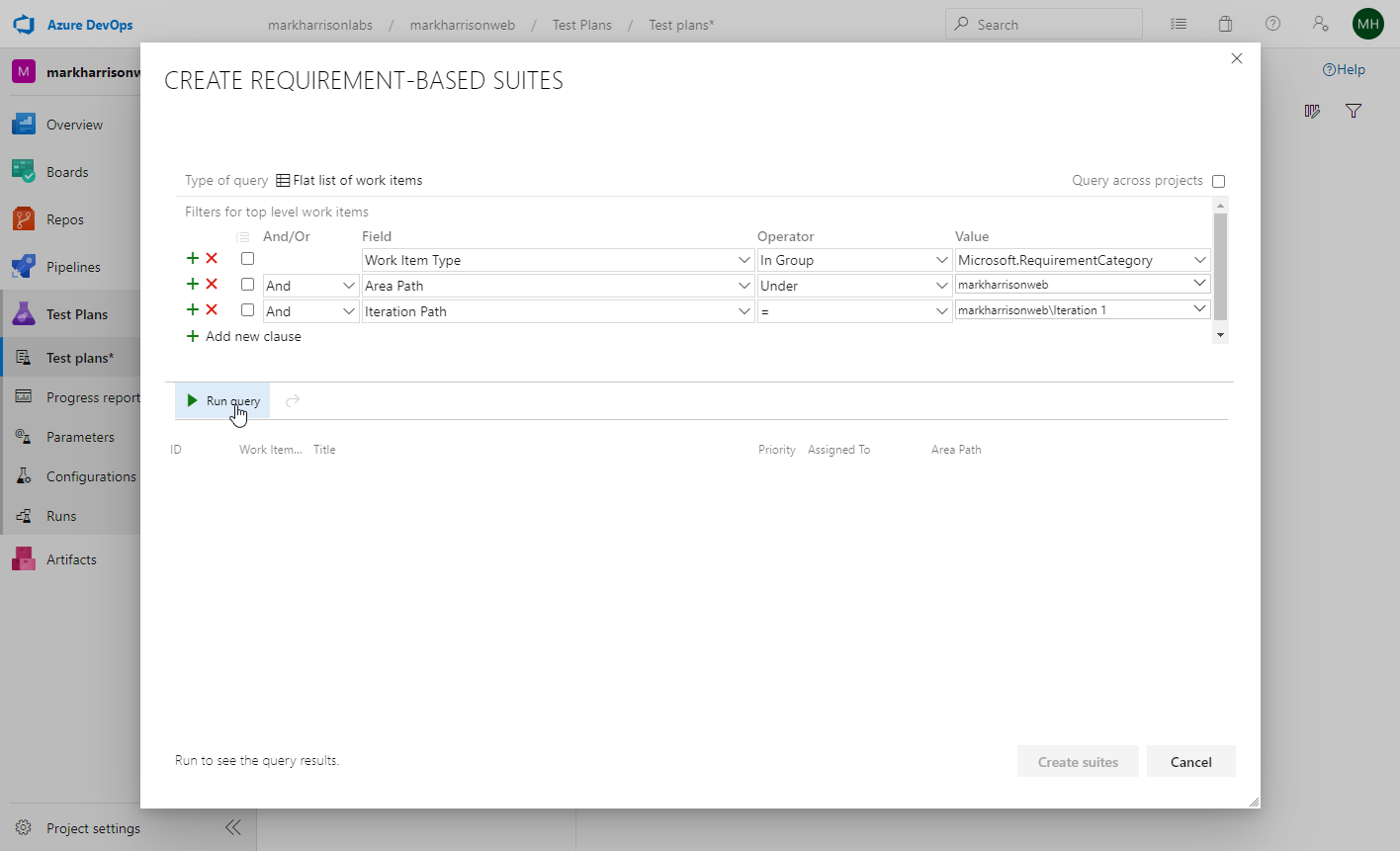
Task: Check the Iteration Path clause checkbox
Action: (x=247, y=310)
